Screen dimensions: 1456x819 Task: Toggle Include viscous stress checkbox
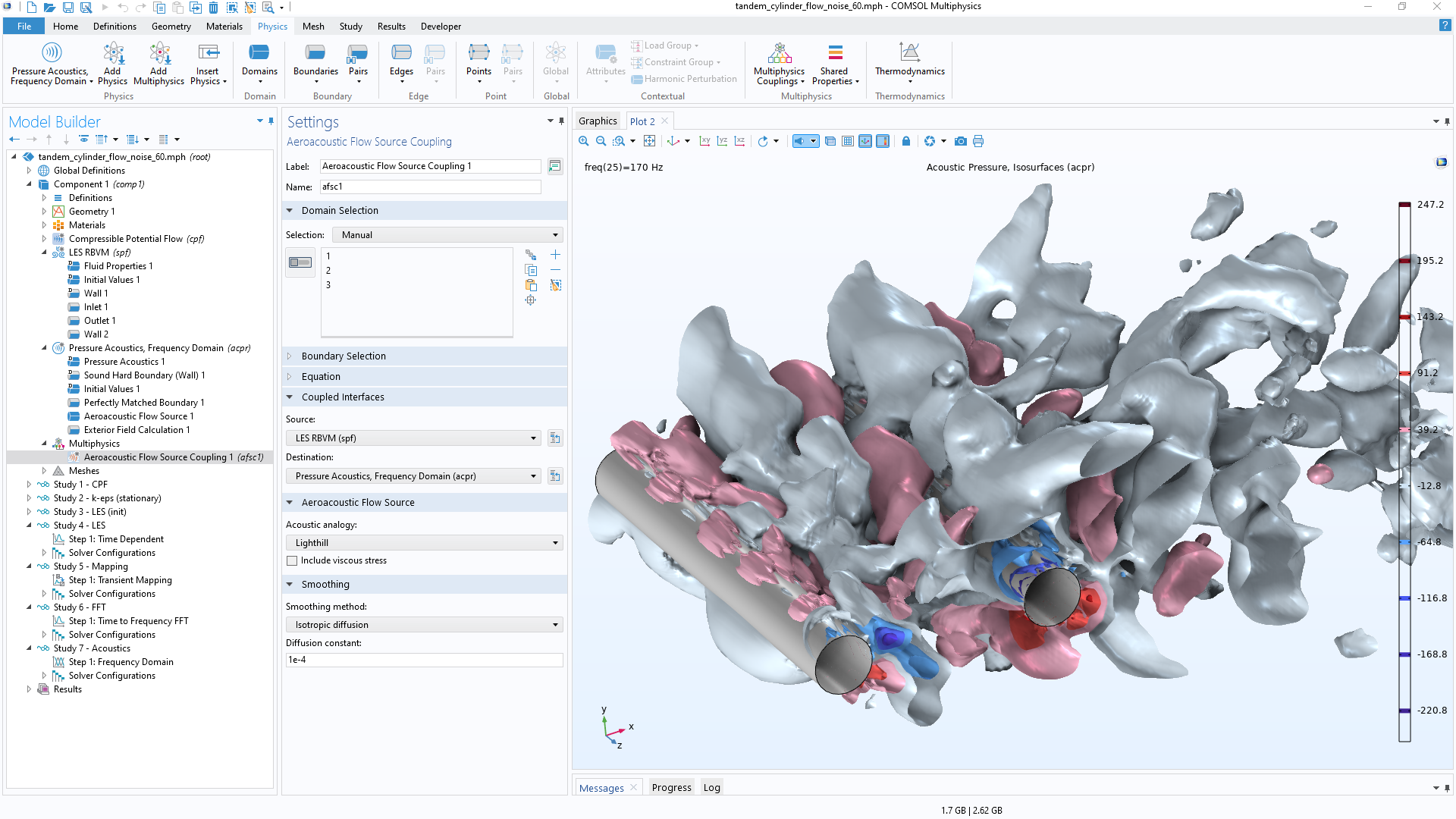[293, 559]
